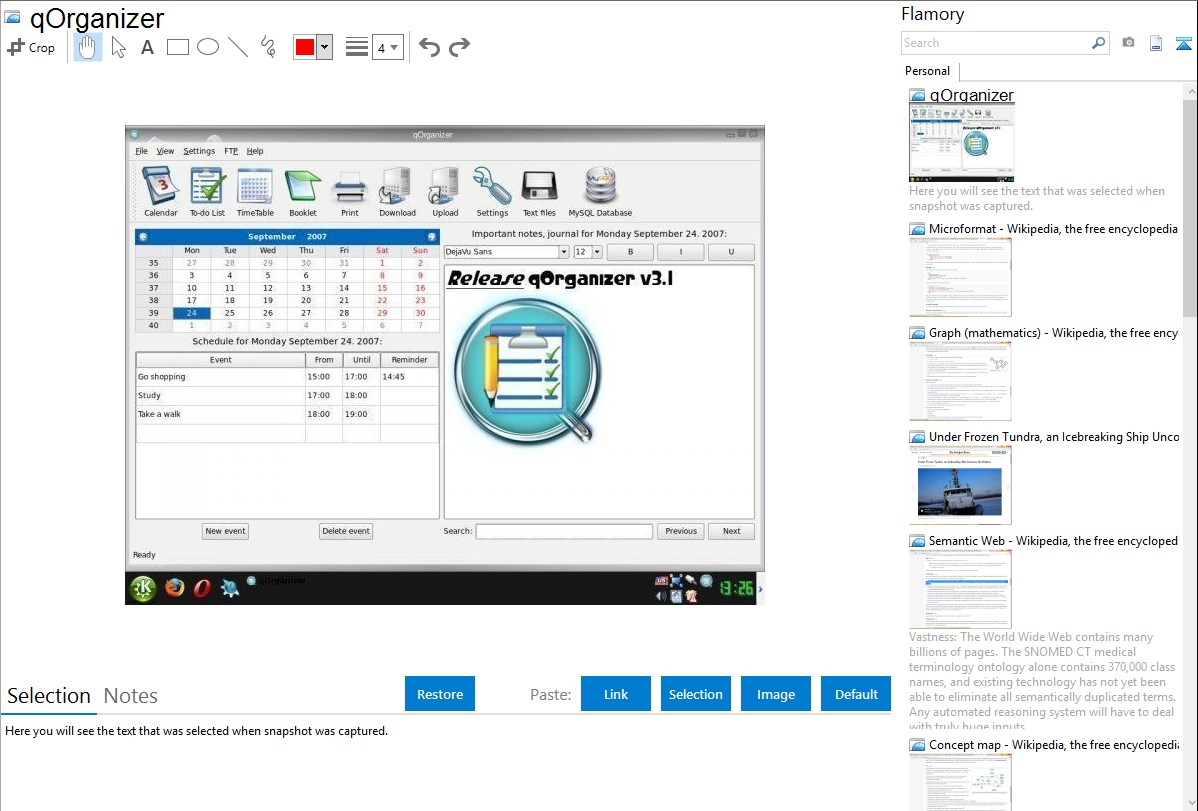Toggle underline U formatting button
1198x811 pixels.
(x=731, y=251)
